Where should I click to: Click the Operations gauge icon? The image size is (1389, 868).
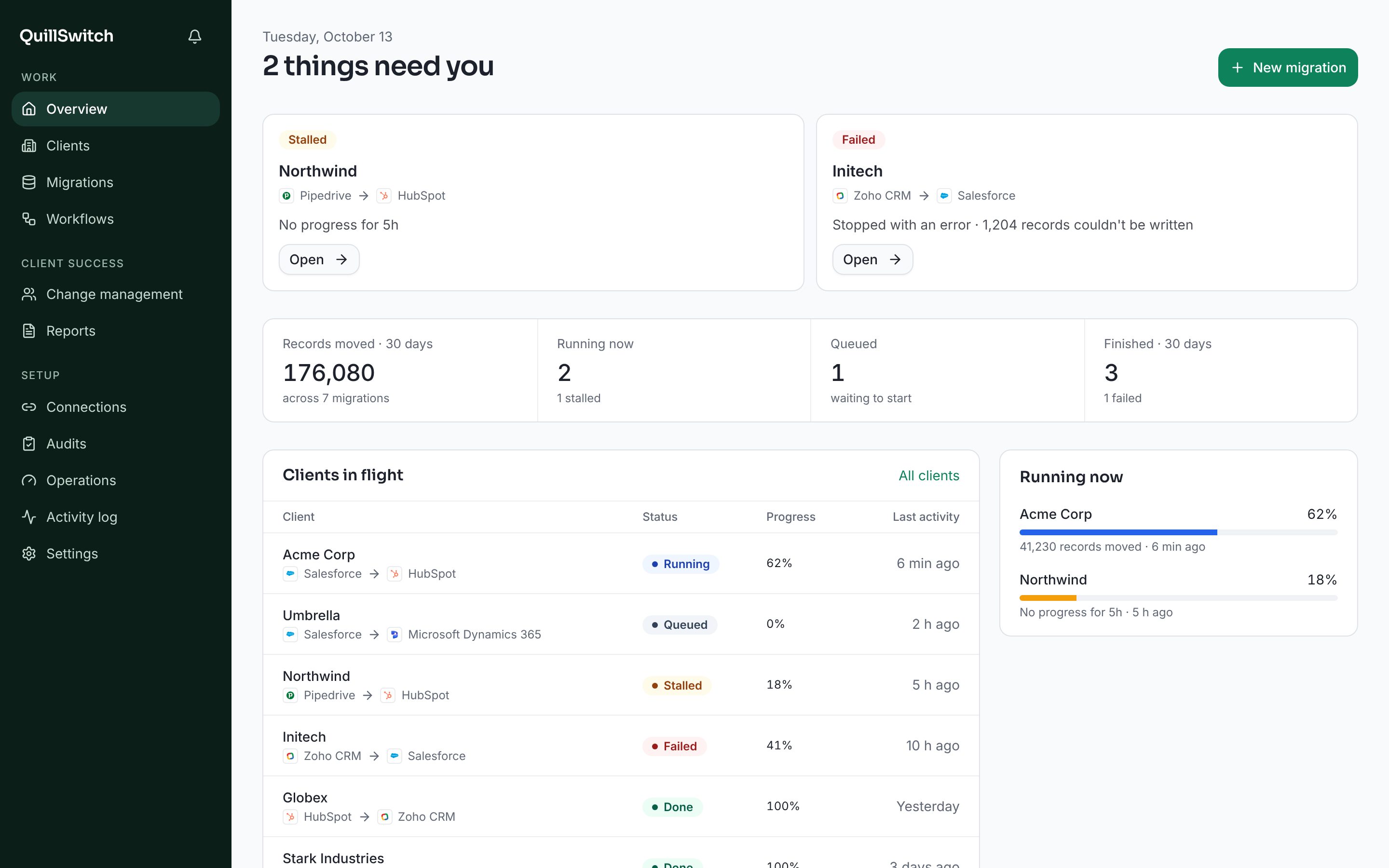(29, 480)
